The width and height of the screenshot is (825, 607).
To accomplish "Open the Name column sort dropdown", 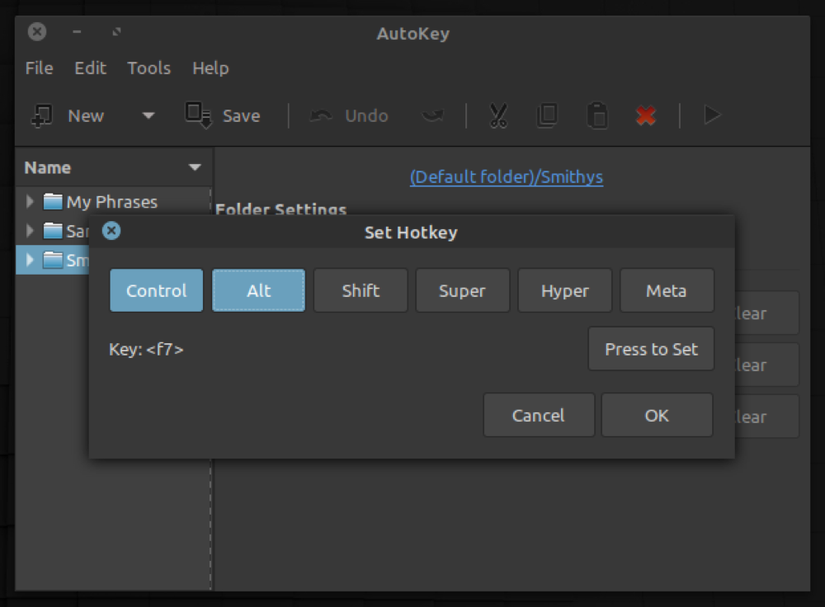I will pyautogui.click(x=196, y=167).
